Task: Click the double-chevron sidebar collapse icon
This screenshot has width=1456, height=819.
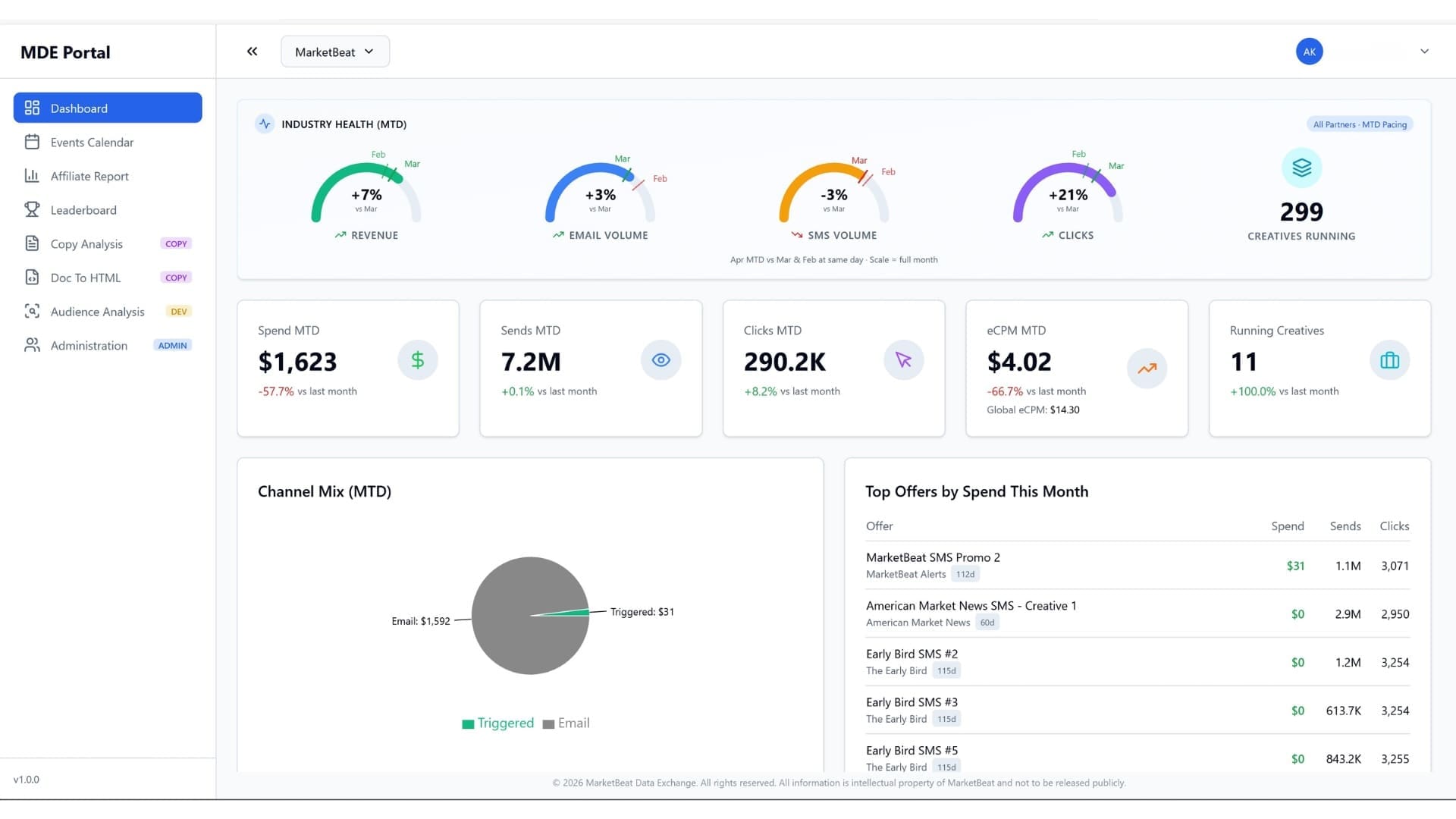Action: (252, 52)
